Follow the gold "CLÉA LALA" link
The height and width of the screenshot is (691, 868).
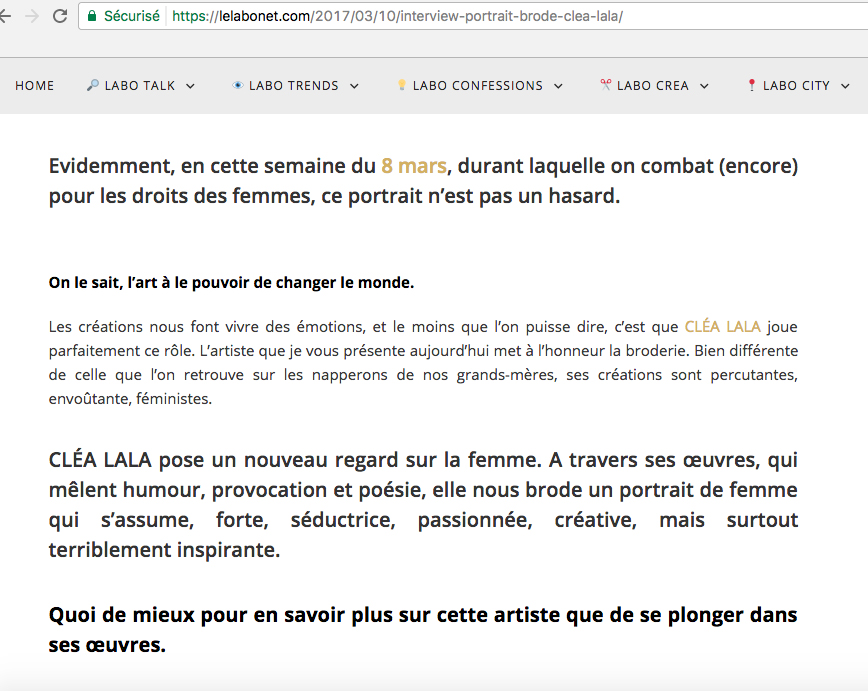coord(722,327)
